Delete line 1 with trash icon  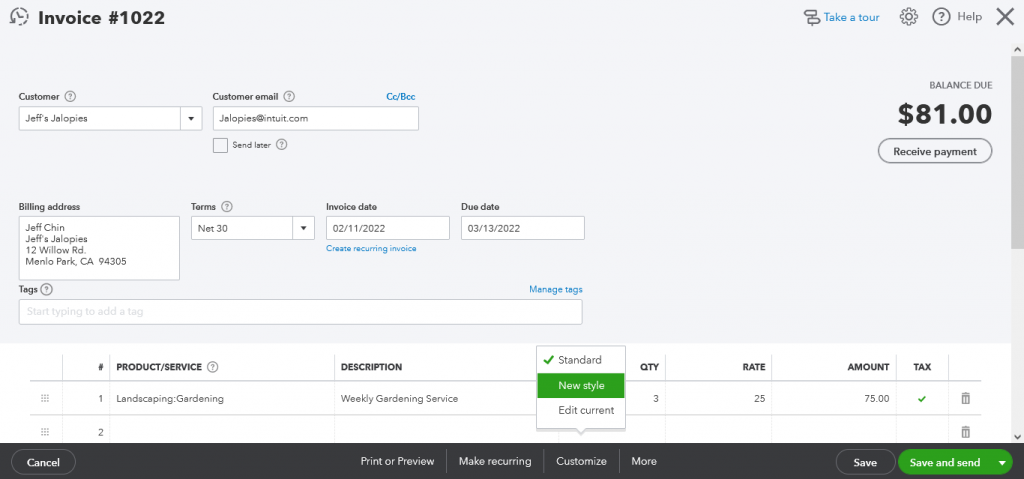pyautogui.click(x=965, y=398)
